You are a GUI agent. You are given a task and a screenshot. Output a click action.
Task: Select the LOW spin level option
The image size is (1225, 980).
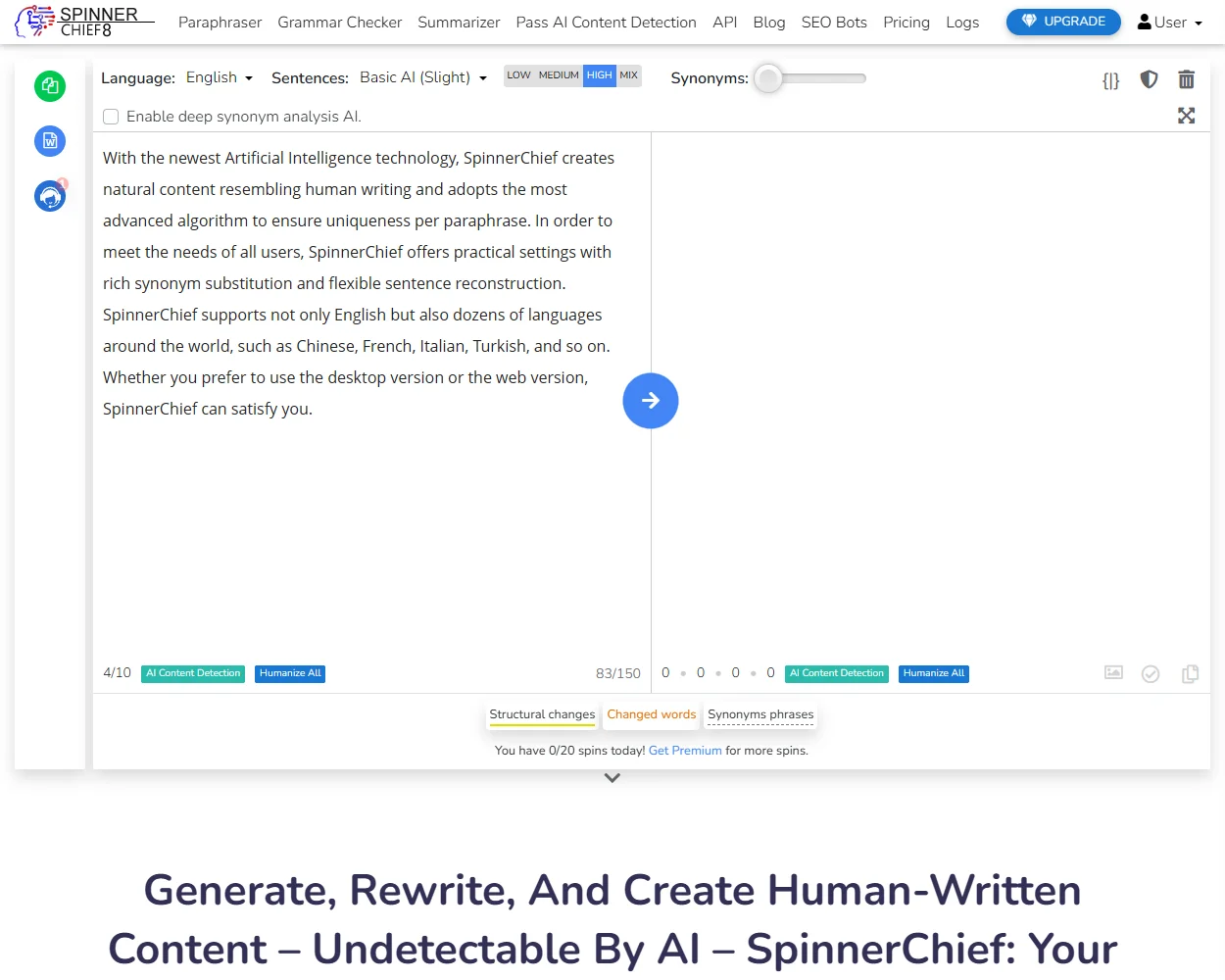518,75
